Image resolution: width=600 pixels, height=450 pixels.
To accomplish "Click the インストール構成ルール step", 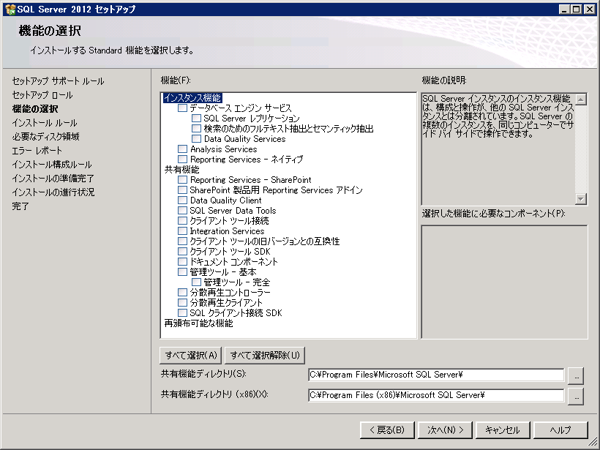I will tap(52, 165).
